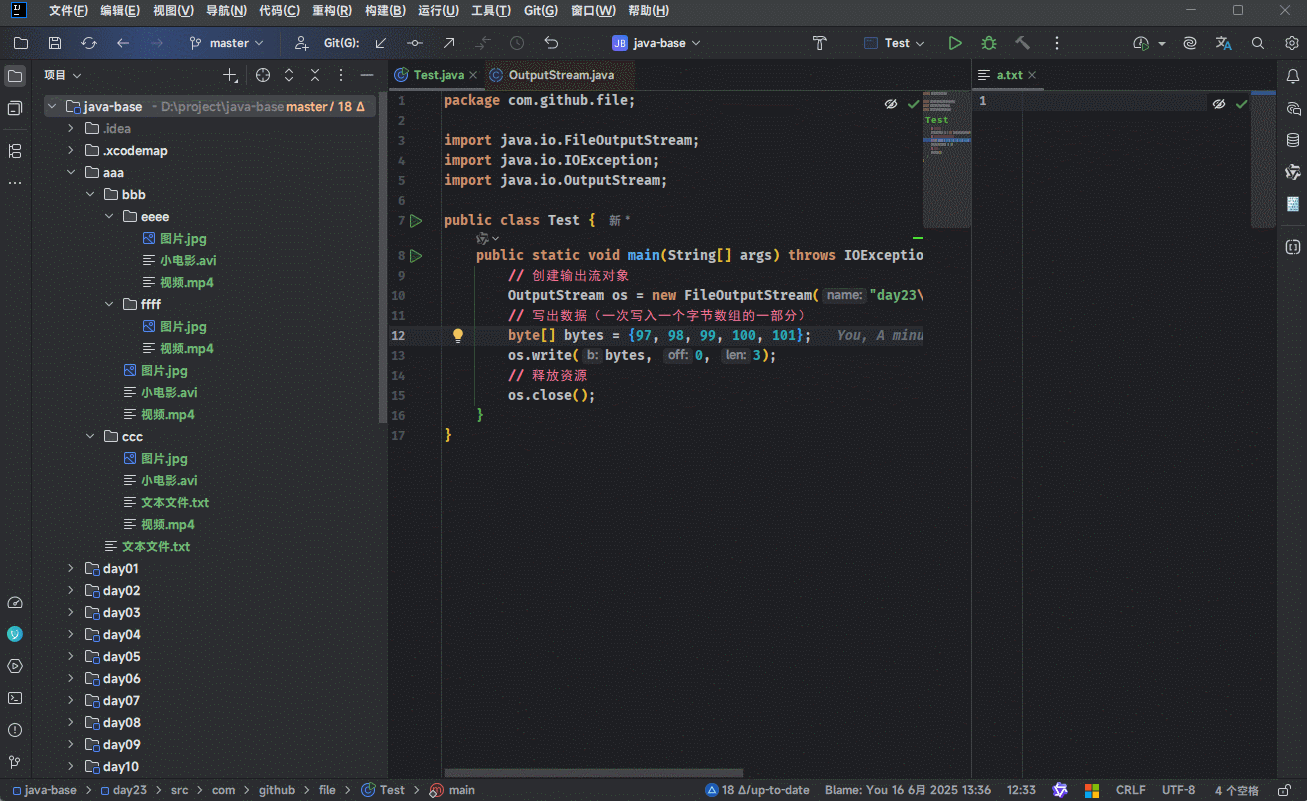Viewport: 1307px width, 801px height.
Task: Switch to the OutputStream.java tab
Action: pos(560,75)
